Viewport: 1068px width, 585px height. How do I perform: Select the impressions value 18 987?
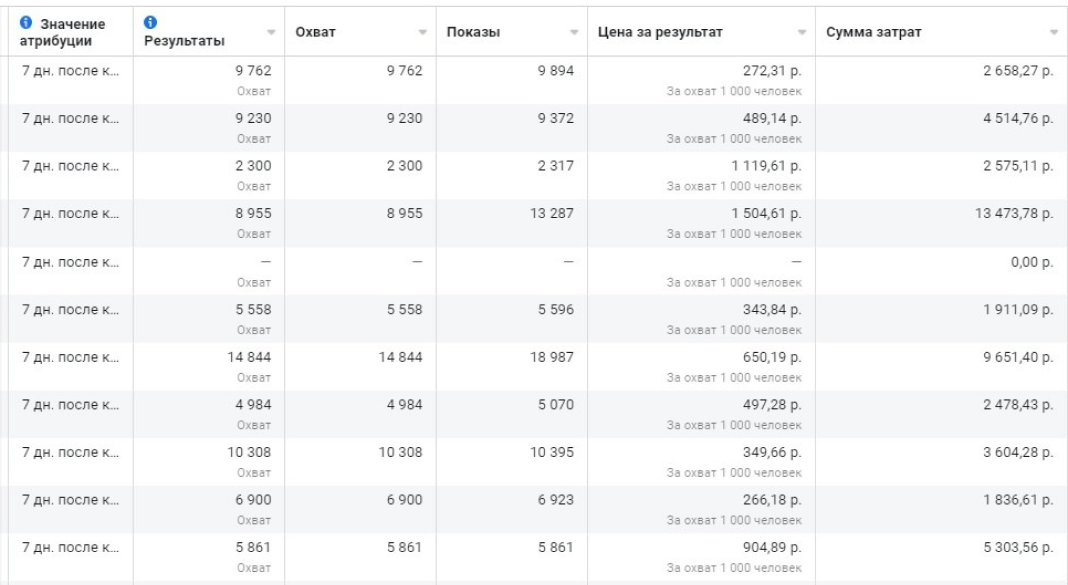pos(552,358)
